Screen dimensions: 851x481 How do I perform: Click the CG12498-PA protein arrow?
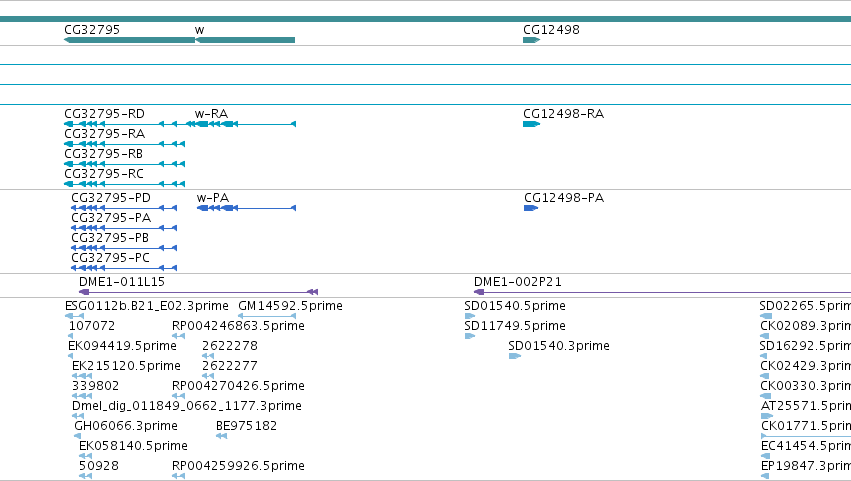click(531, 208)
